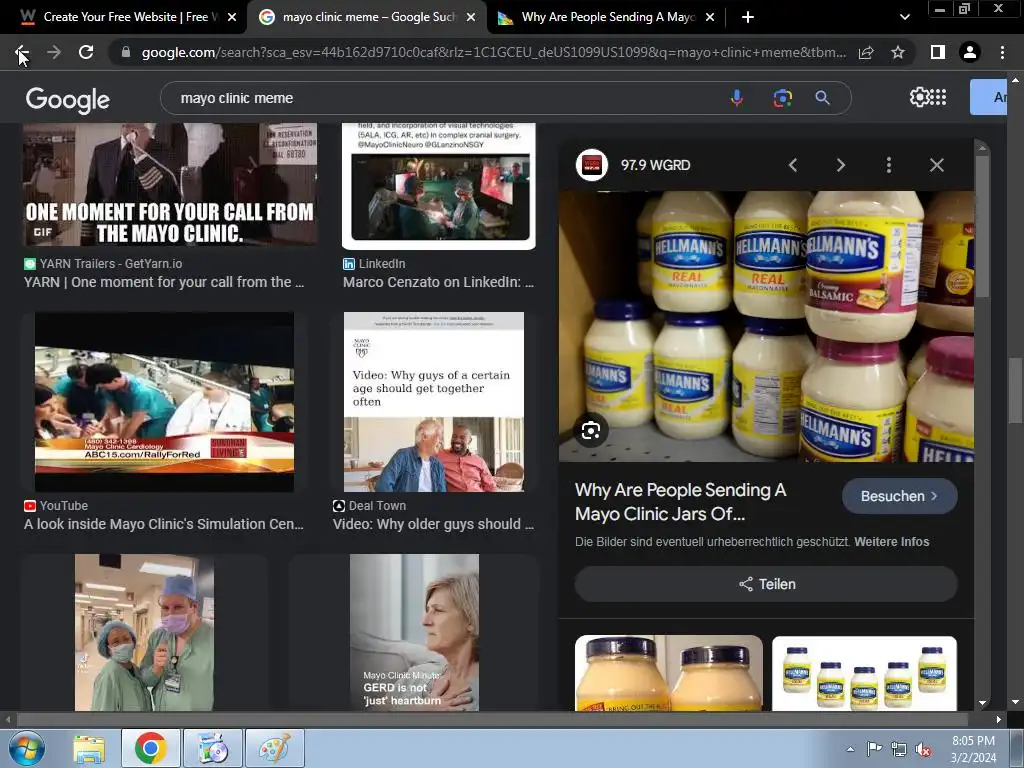Select the mayo clinic meme Google tab
The width and height of the screenshot is (1024, 768).
[366, 17]
